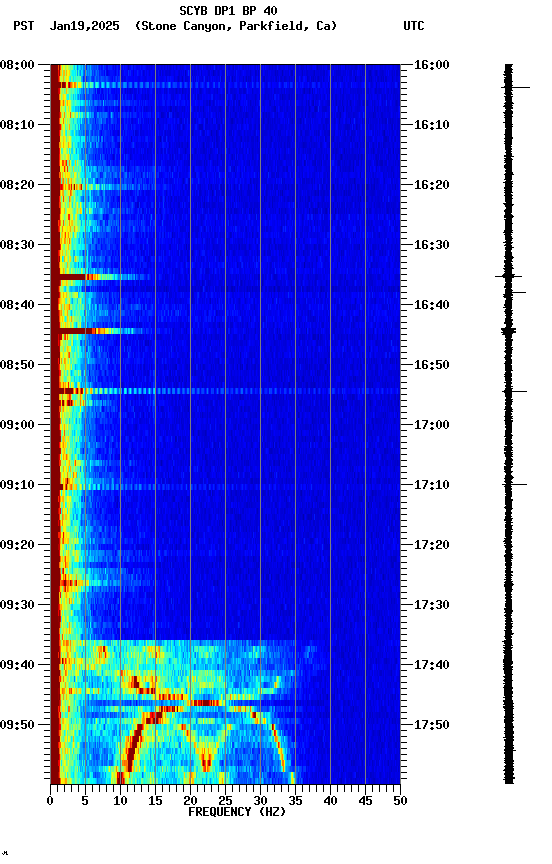Screen dimensions: 552x864
Task: Click the "09:00" PST time label
Action: [17, 425]
